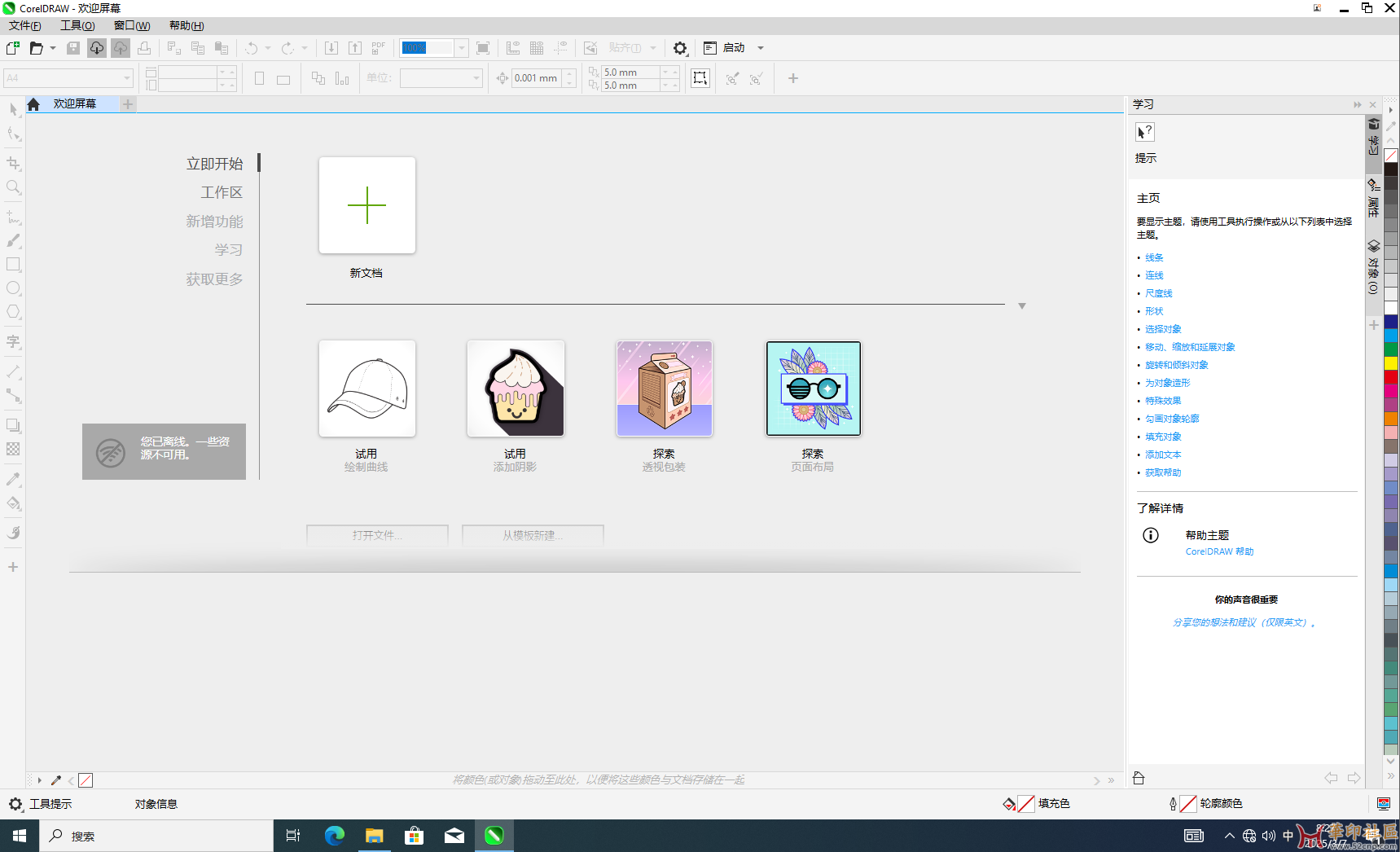Image resolution: width=1400 pixels, height=852 pixels.
Task: Open Options via the gear icon in toolbar
Action: pyautogui.click(x=680, y=48)
